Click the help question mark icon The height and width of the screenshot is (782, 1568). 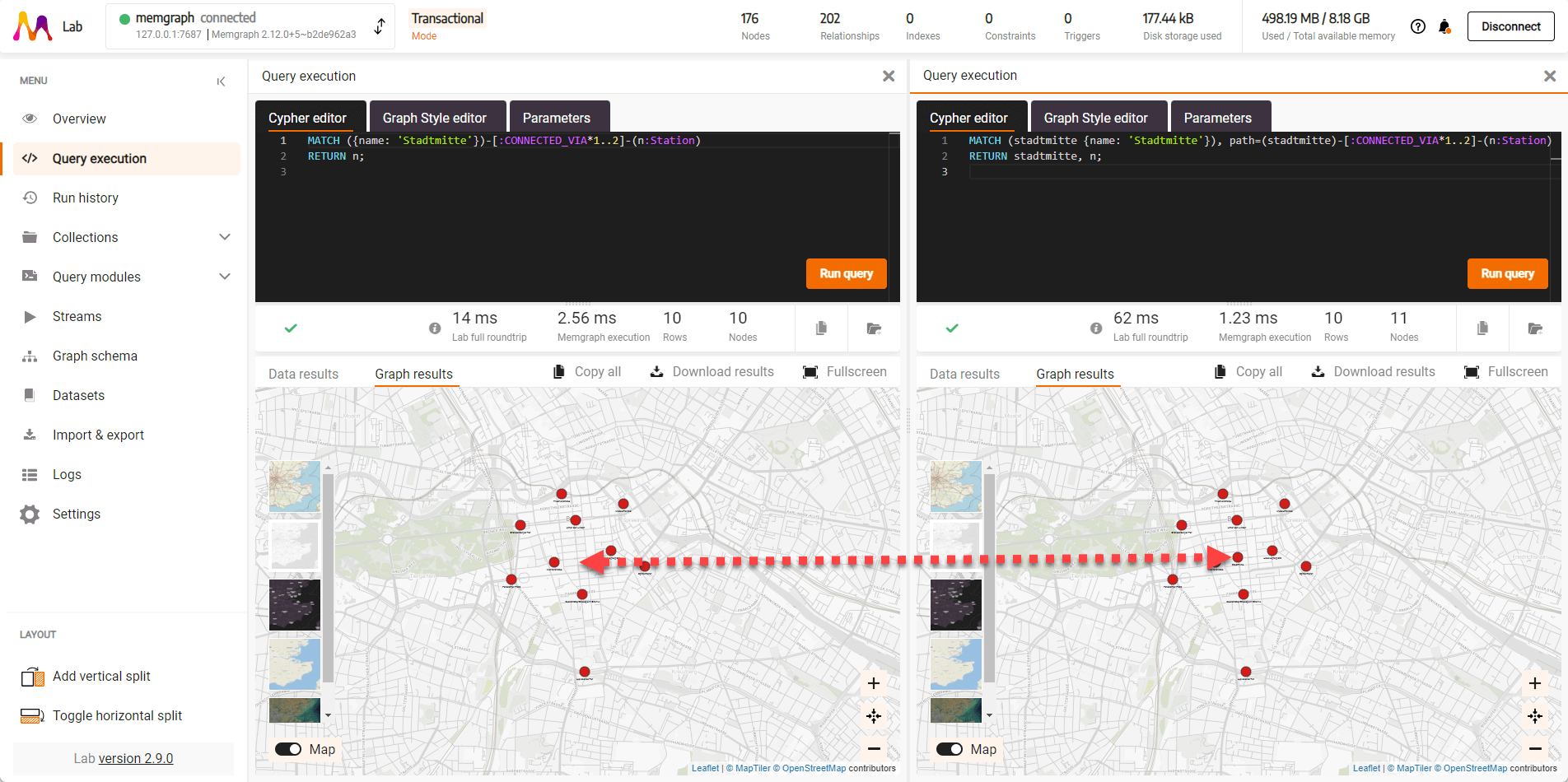click(x=1417, y=26)
